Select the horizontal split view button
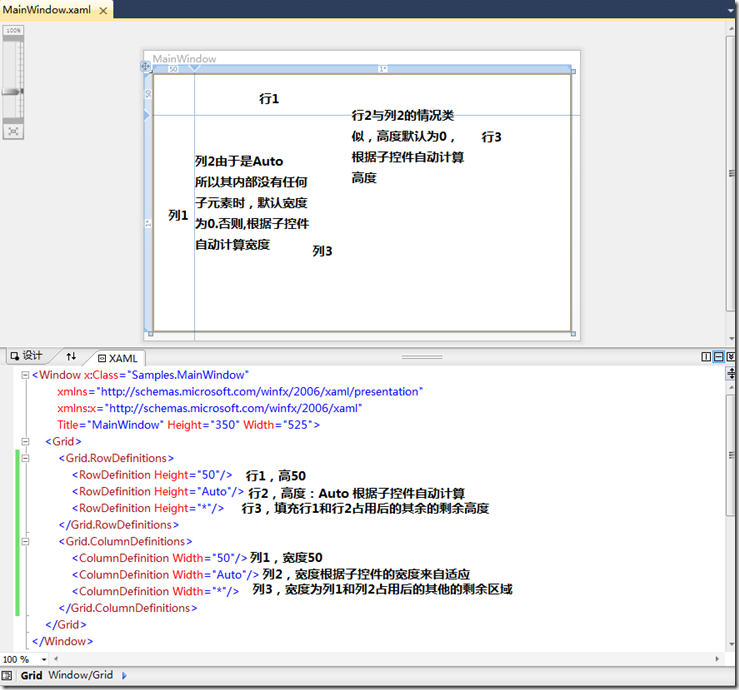This screenshot has height=690, width=739. (718, 357)
